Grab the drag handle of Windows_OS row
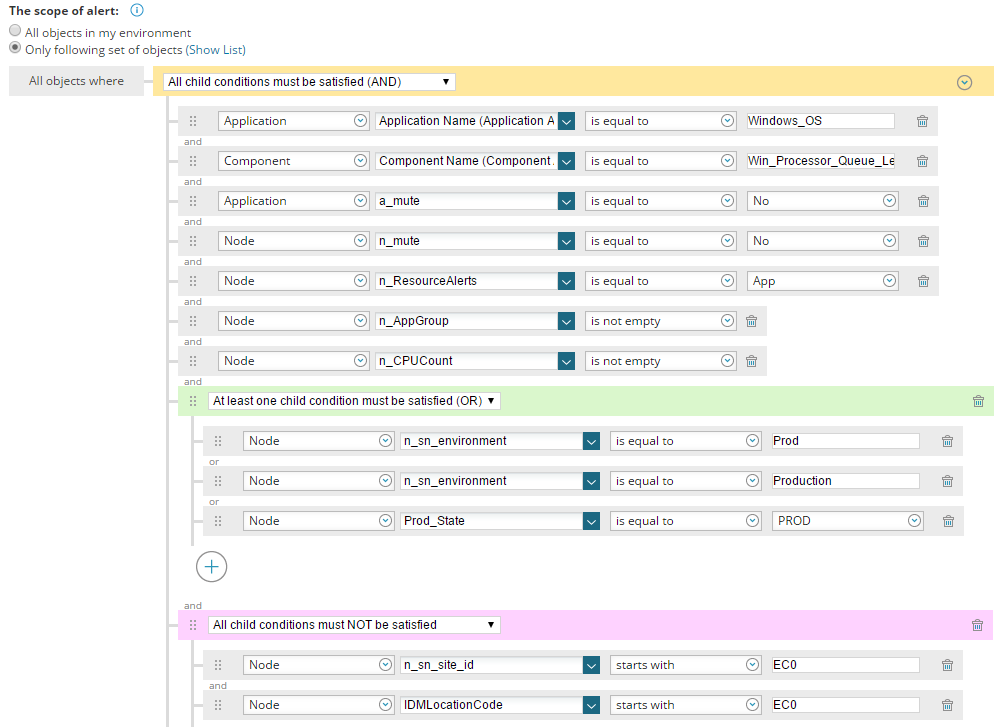Viewport: 1002px width, 727px height. [193, 121]
